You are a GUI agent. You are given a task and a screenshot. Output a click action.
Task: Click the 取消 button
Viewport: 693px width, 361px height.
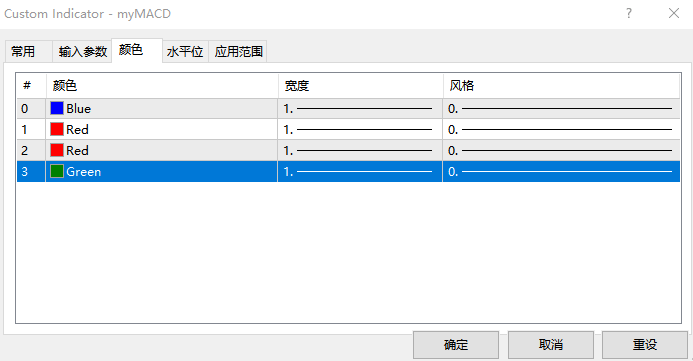point(551,345)
